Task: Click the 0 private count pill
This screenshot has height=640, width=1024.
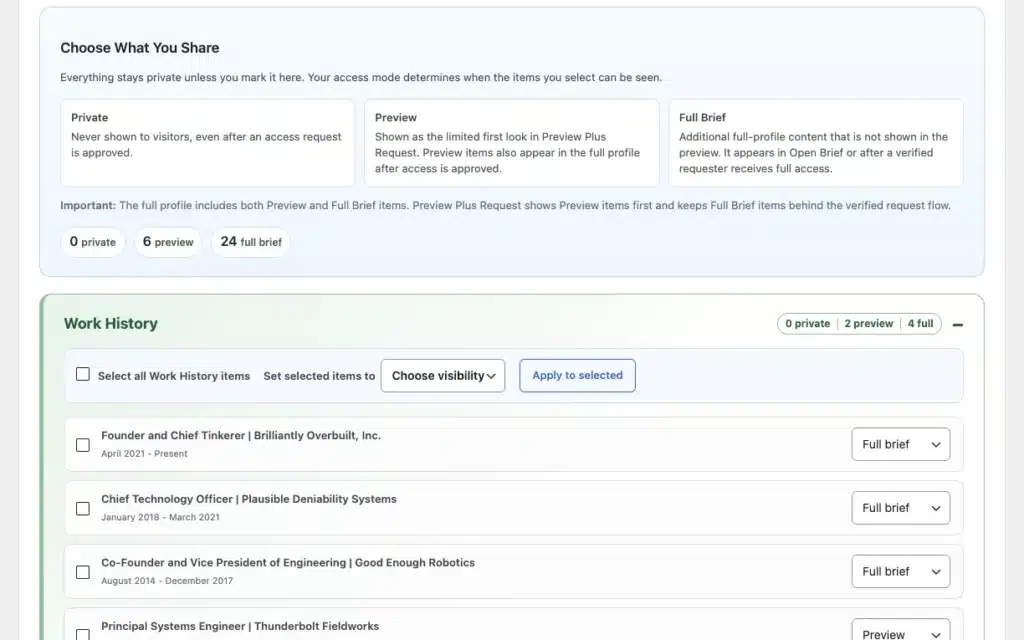Action: coord(93,242)
